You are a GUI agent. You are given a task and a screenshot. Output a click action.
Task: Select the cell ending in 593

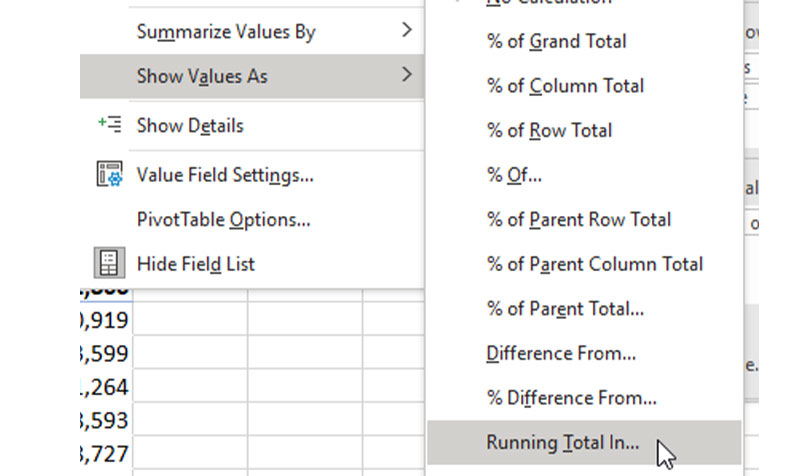(x=106, y=420)
